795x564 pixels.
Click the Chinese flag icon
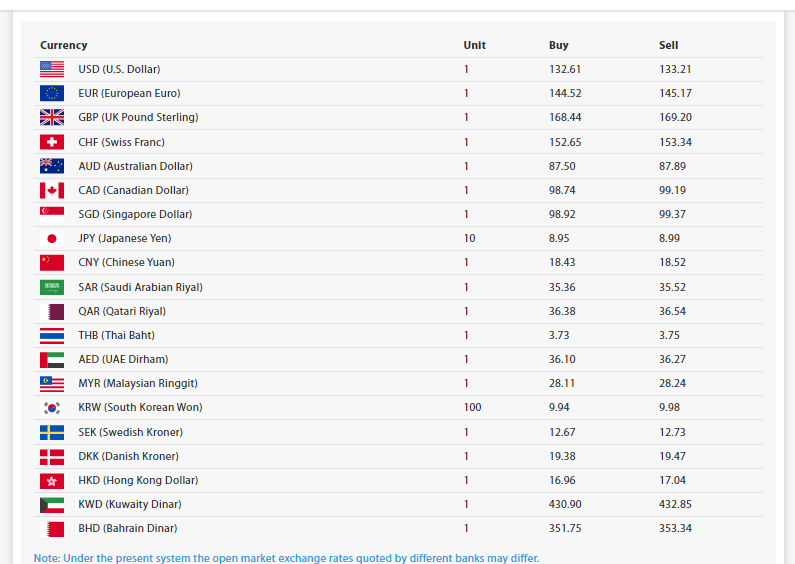[x=52, y=262]
